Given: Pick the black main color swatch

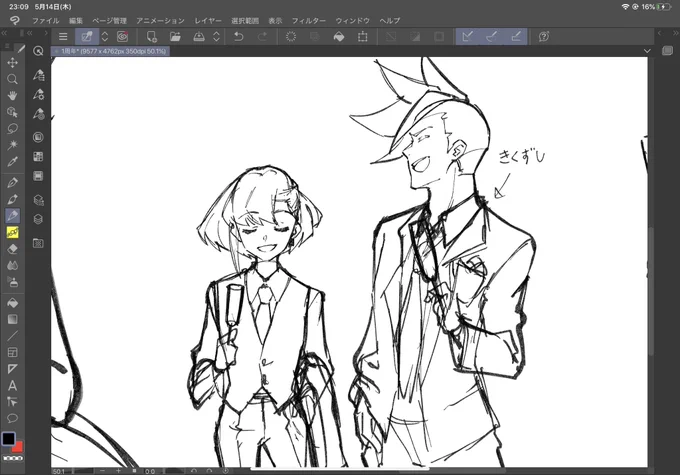Looking at the screenshot, I should point(8,439).
